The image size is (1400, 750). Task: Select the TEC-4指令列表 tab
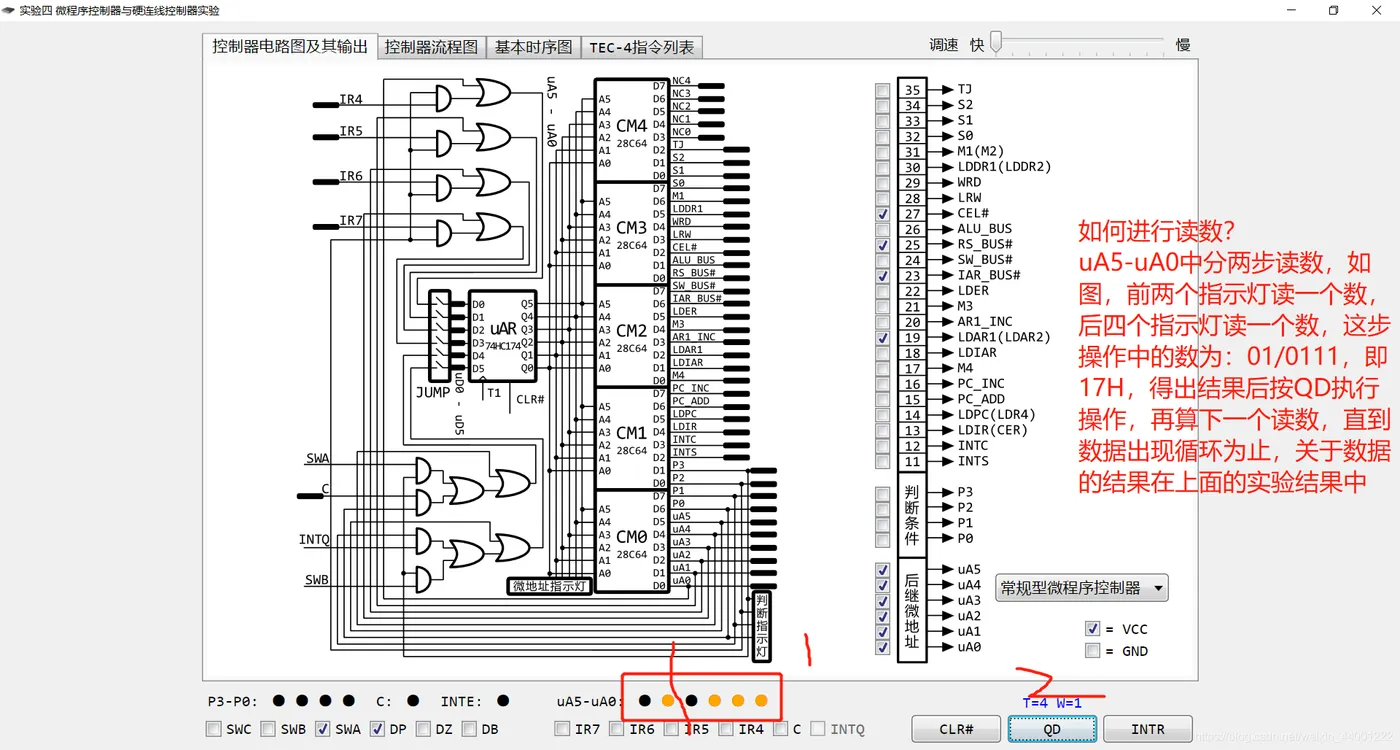pyautogui.click(x=642, y=47)
